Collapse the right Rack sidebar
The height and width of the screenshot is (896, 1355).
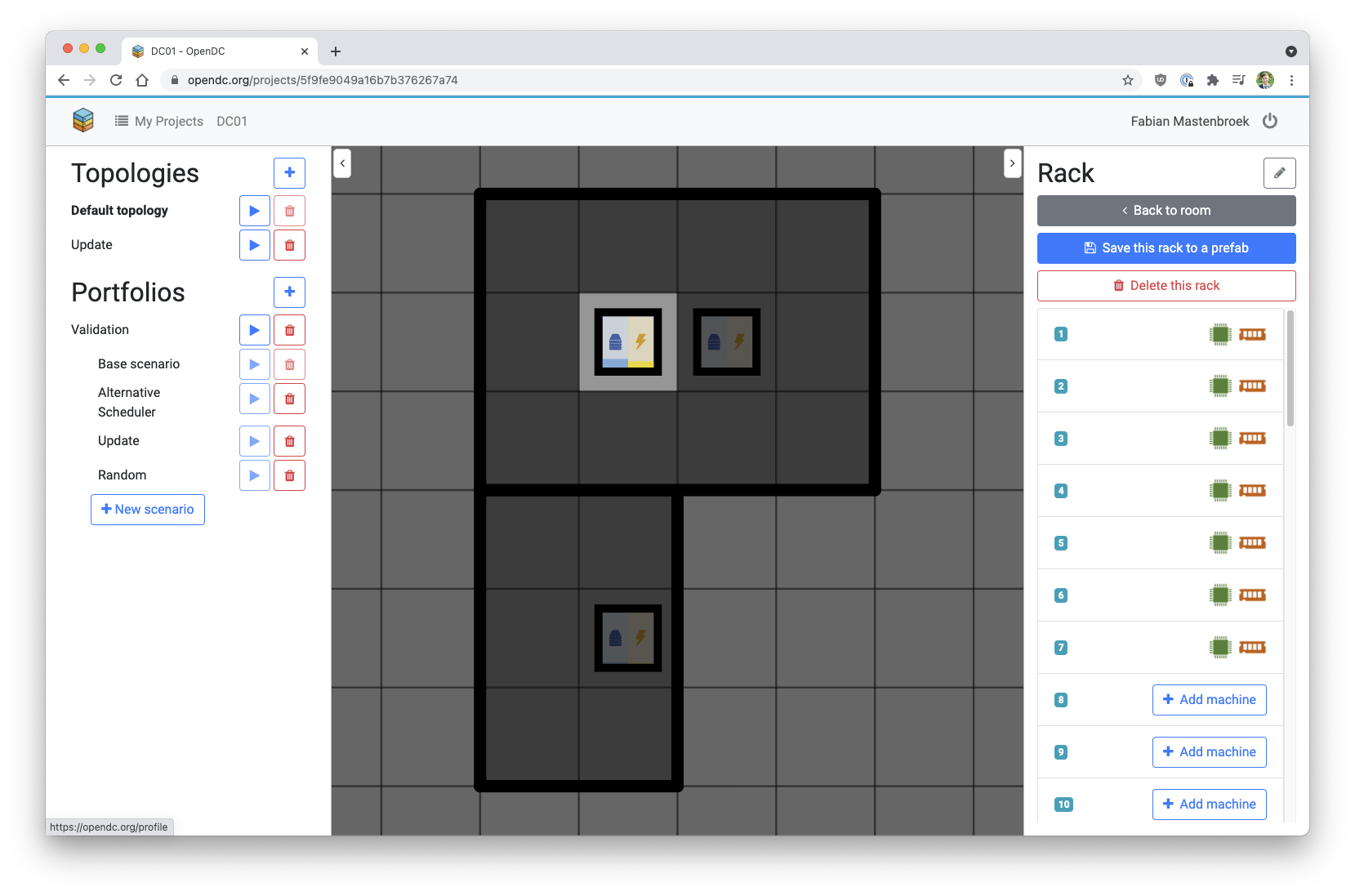click(x=1012, y=163)
